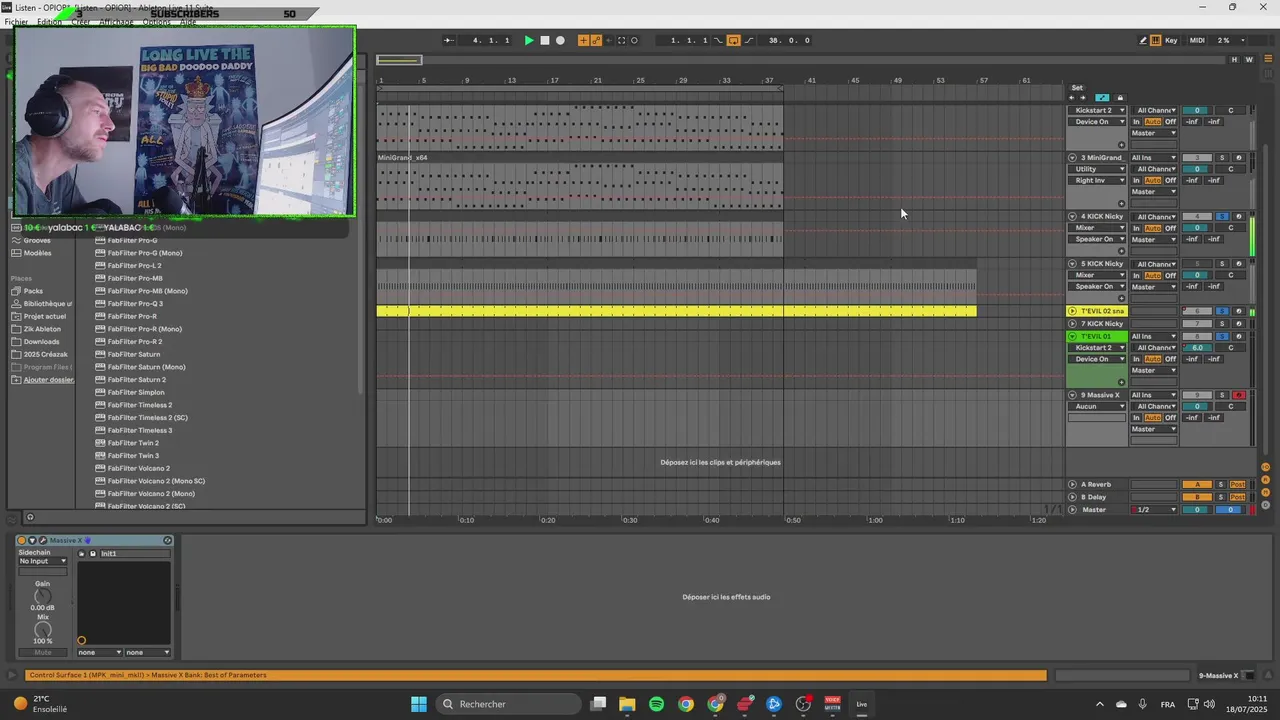The width and height of the screenshot is (1280, 720).
Task: Click 'Ajouter dossier' link in browser
Action: [49, 380]
